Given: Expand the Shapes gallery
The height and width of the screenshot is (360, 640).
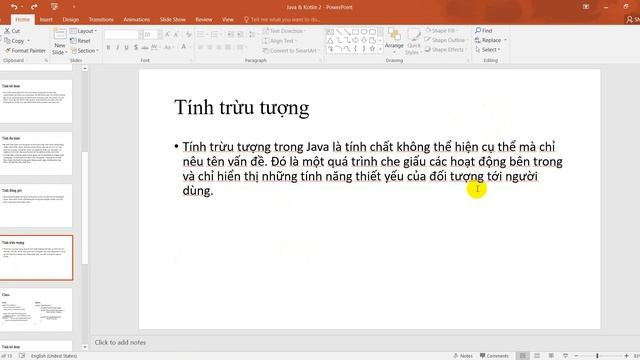Looking at the screenshot, I should [380, 49].
